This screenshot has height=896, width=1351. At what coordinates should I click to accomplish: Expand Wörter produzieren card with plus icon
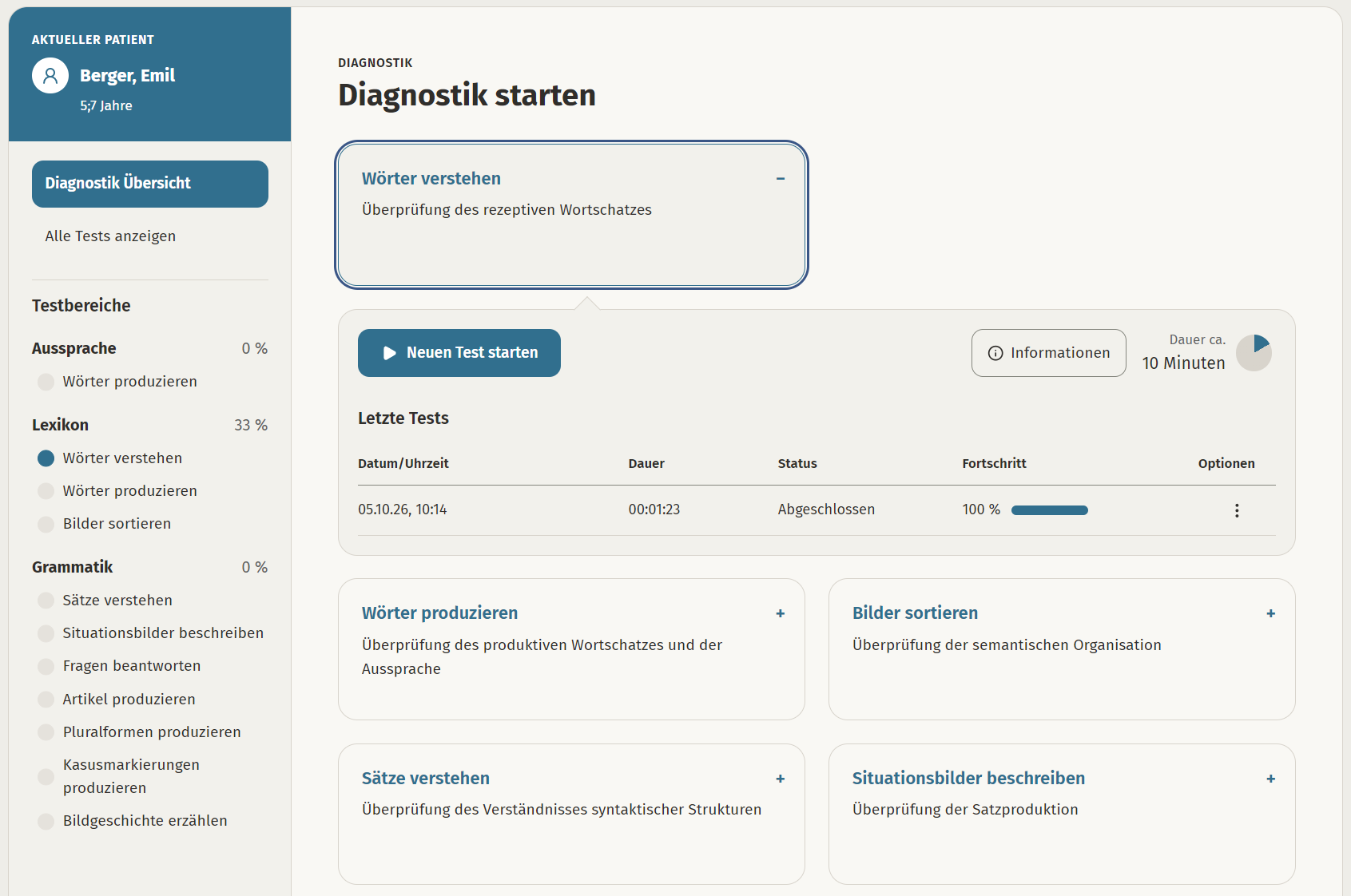click(781, 613)
